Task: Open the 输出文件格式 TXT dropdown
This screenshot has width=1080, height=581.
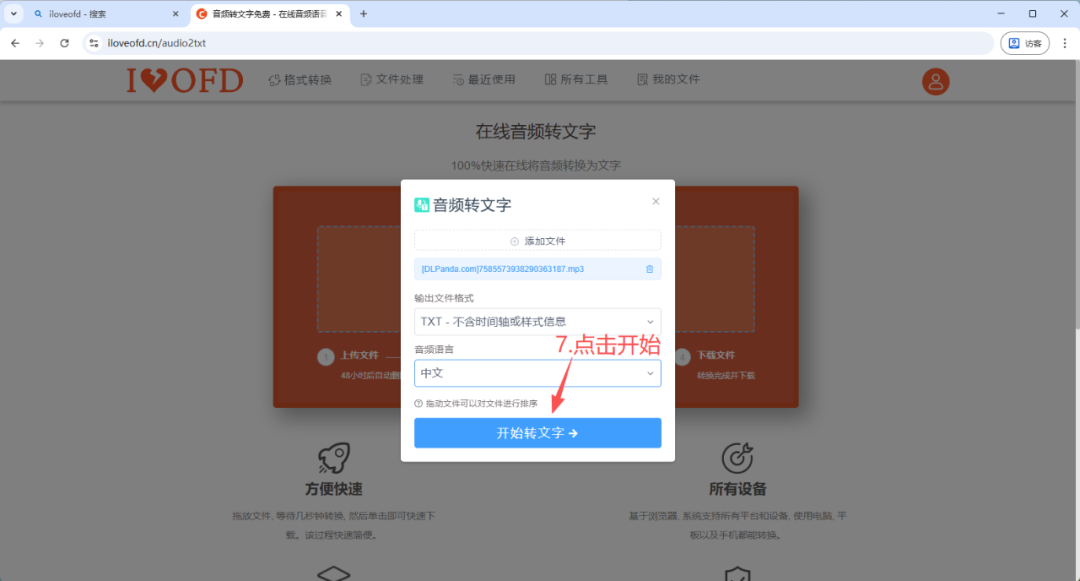Action: [x=537, y=322]
